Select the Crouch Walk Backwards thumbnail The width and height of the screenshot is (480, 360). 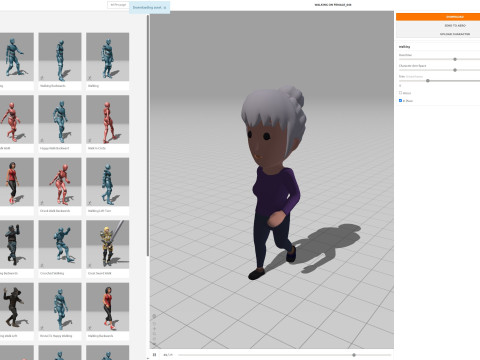pyautogui.click(x=60, y=182)
